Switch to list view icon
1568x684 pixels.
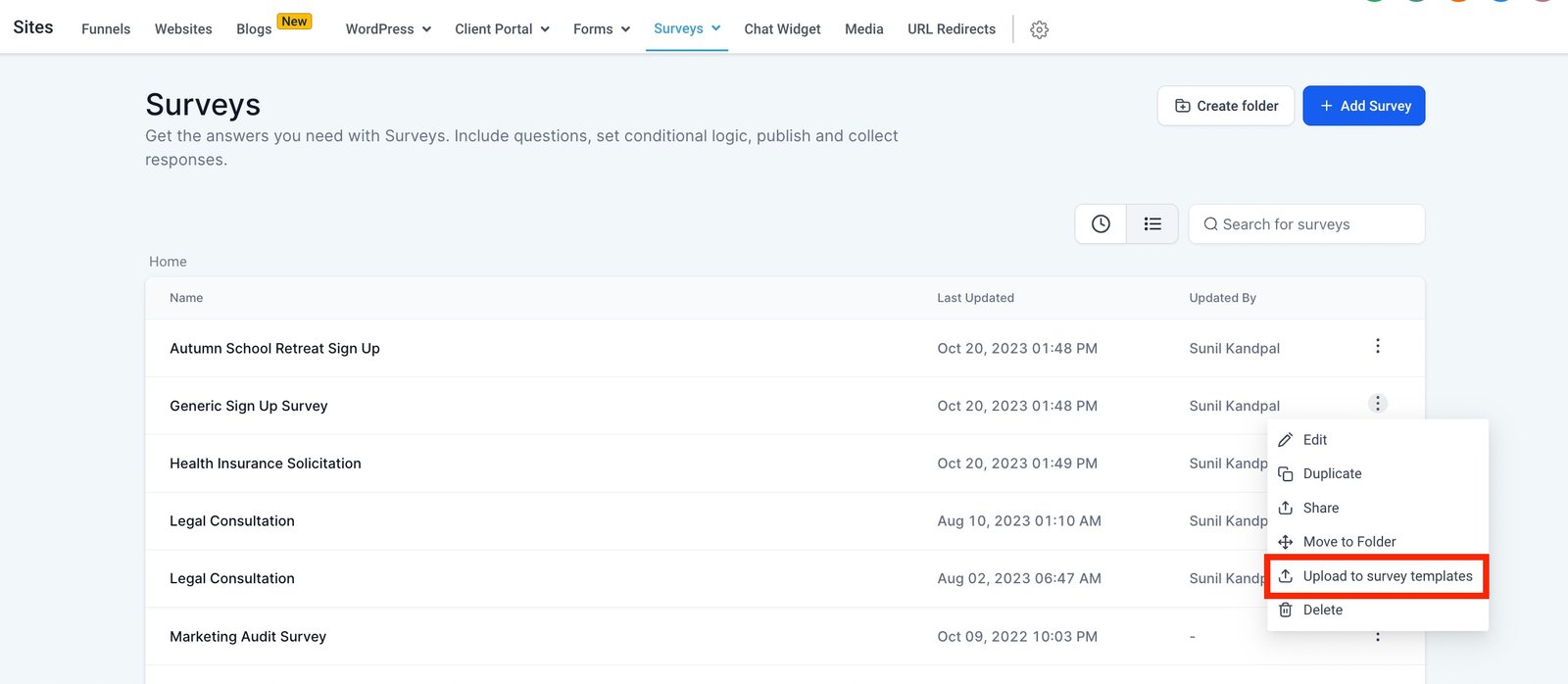tap(1152, 224)
